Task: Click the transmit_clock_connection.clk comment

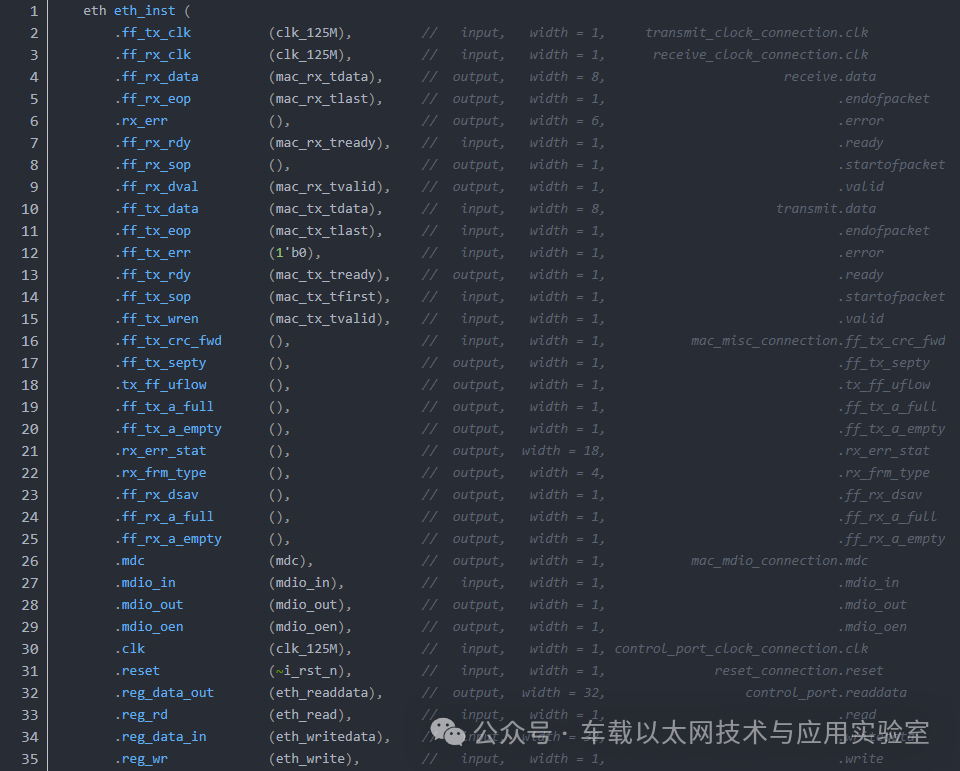Action: 757,33
